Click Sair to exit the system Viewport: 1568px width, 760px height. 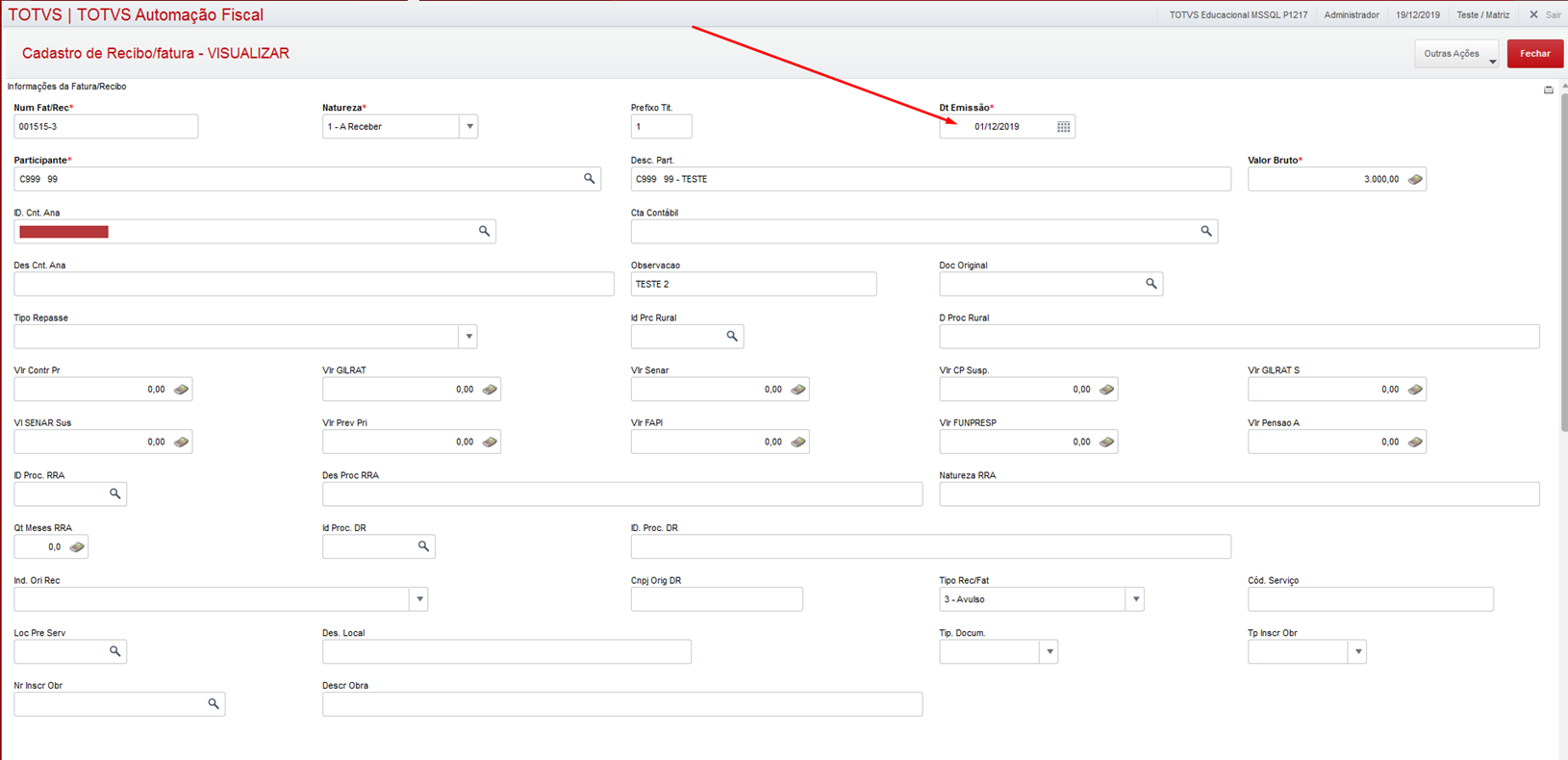1545,14
